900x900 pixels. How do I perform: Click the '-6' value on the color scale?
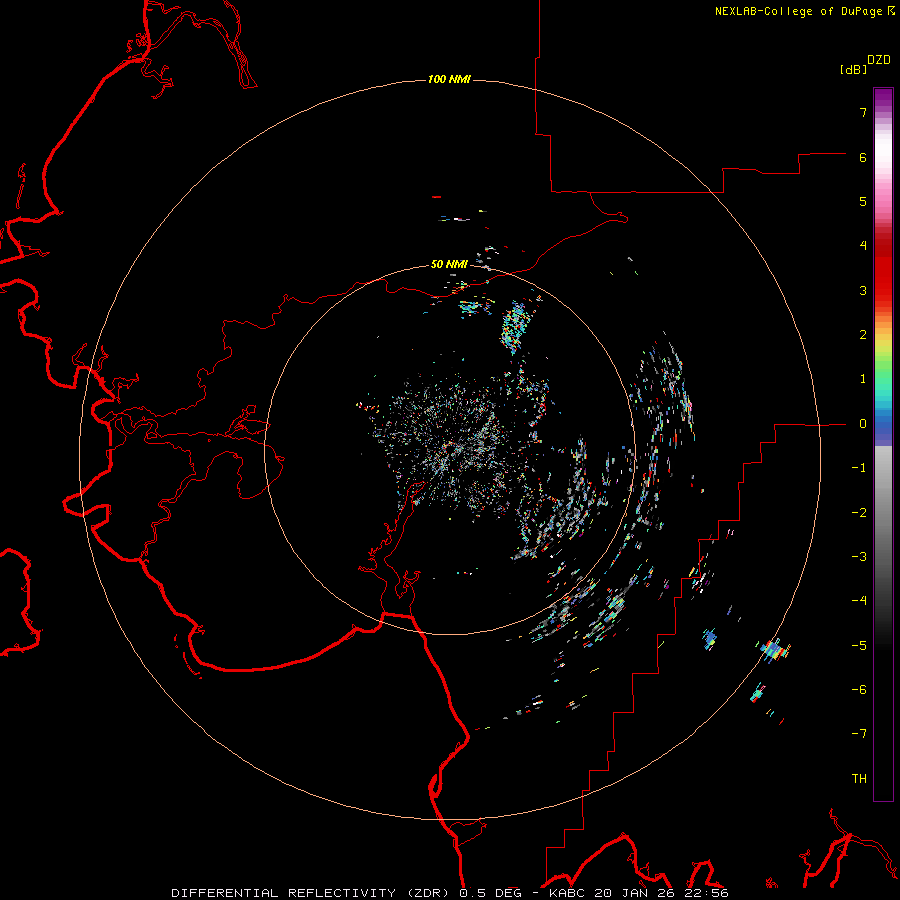click(859, 690)
